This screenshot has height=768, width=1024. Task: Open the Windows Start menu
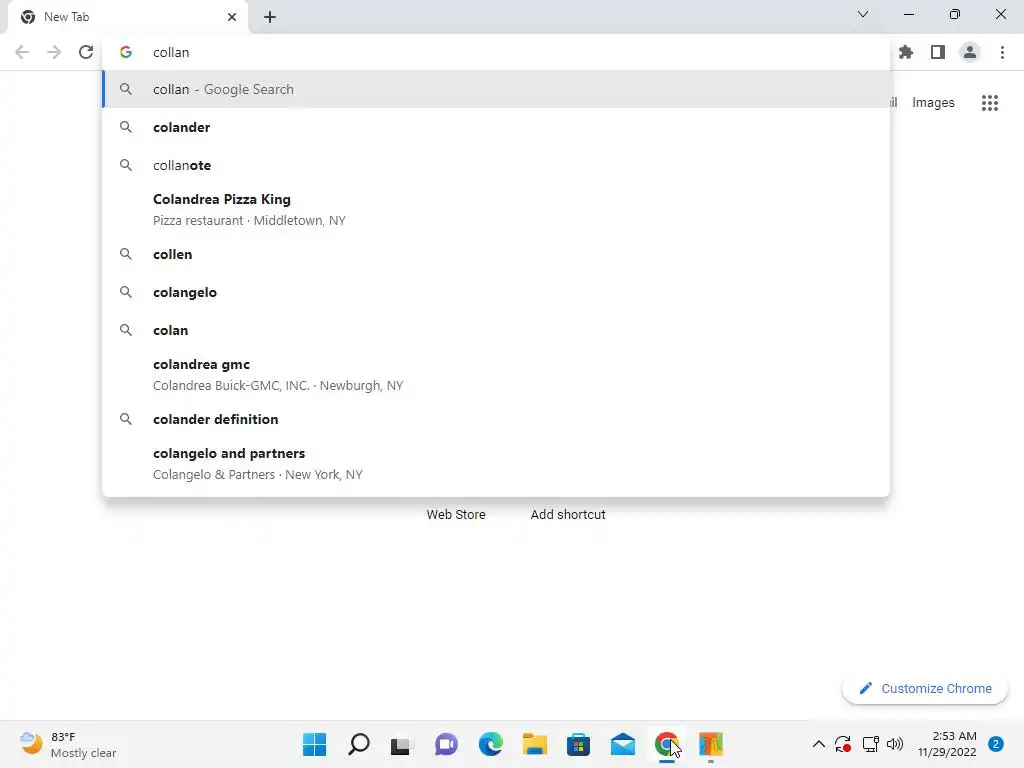pyautogui.click(x=314, y=744)
